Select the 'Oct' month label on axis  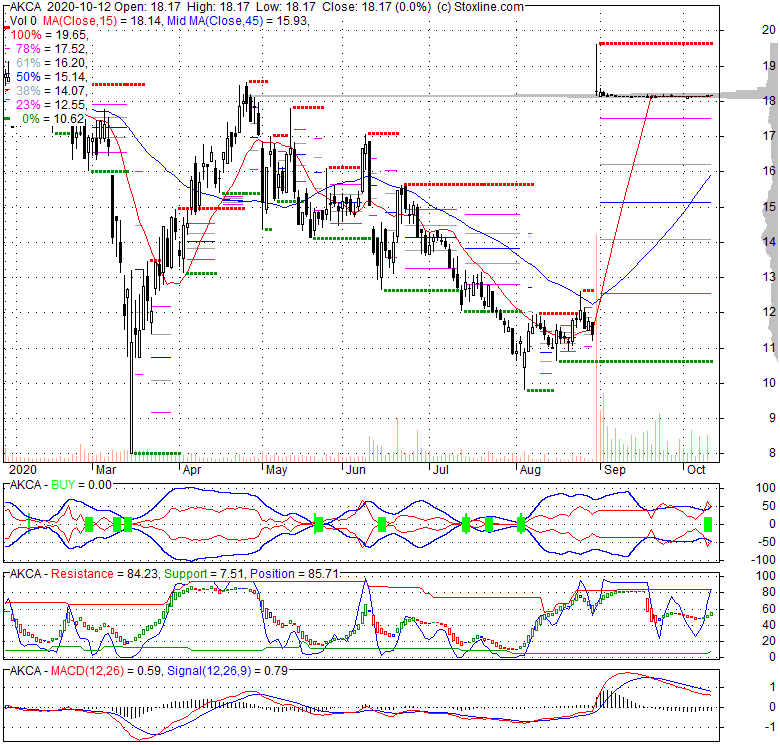point(696,470)
